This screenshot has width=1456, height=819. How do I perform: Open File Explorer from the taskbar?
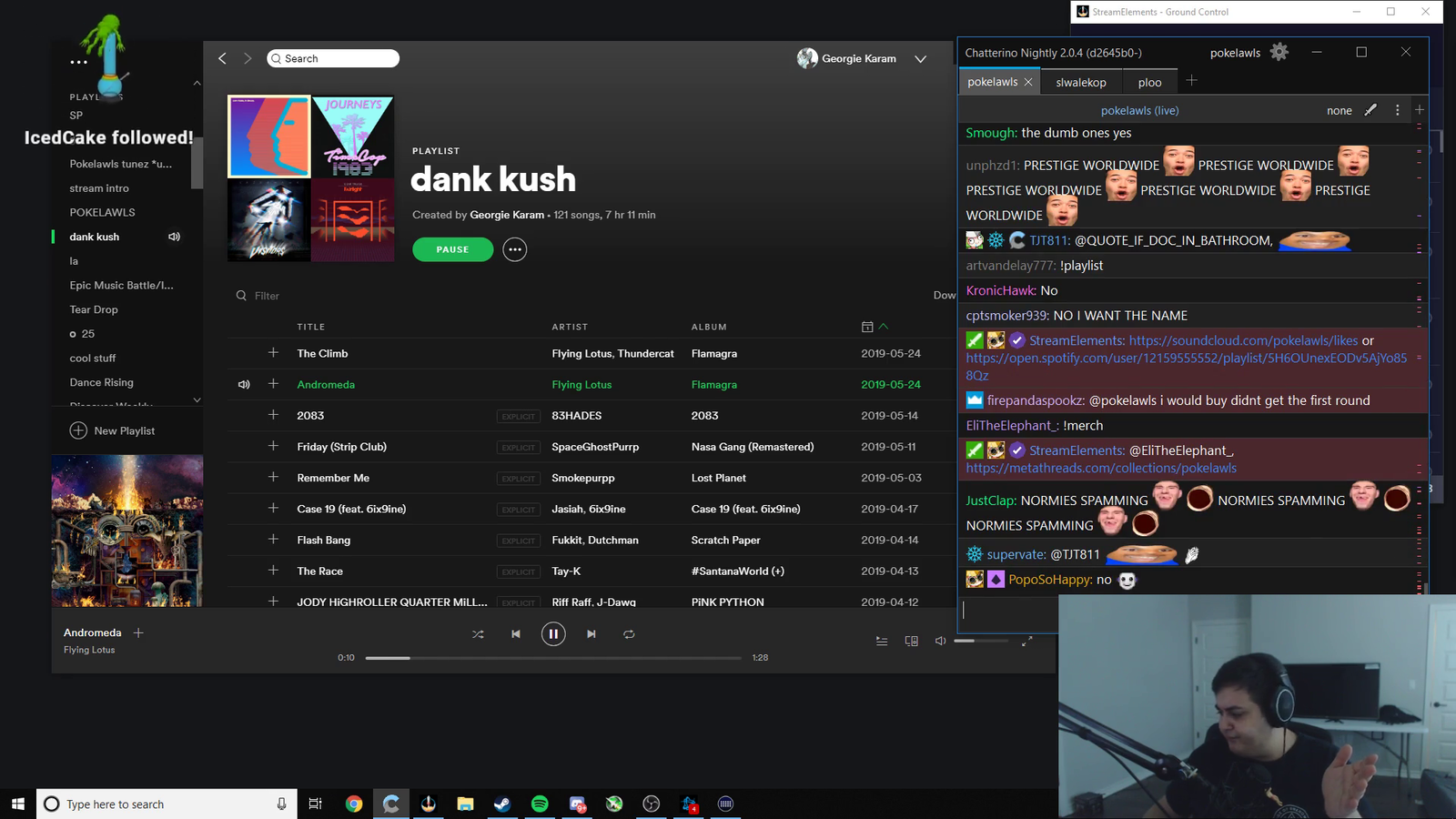[x=465, y=804]
